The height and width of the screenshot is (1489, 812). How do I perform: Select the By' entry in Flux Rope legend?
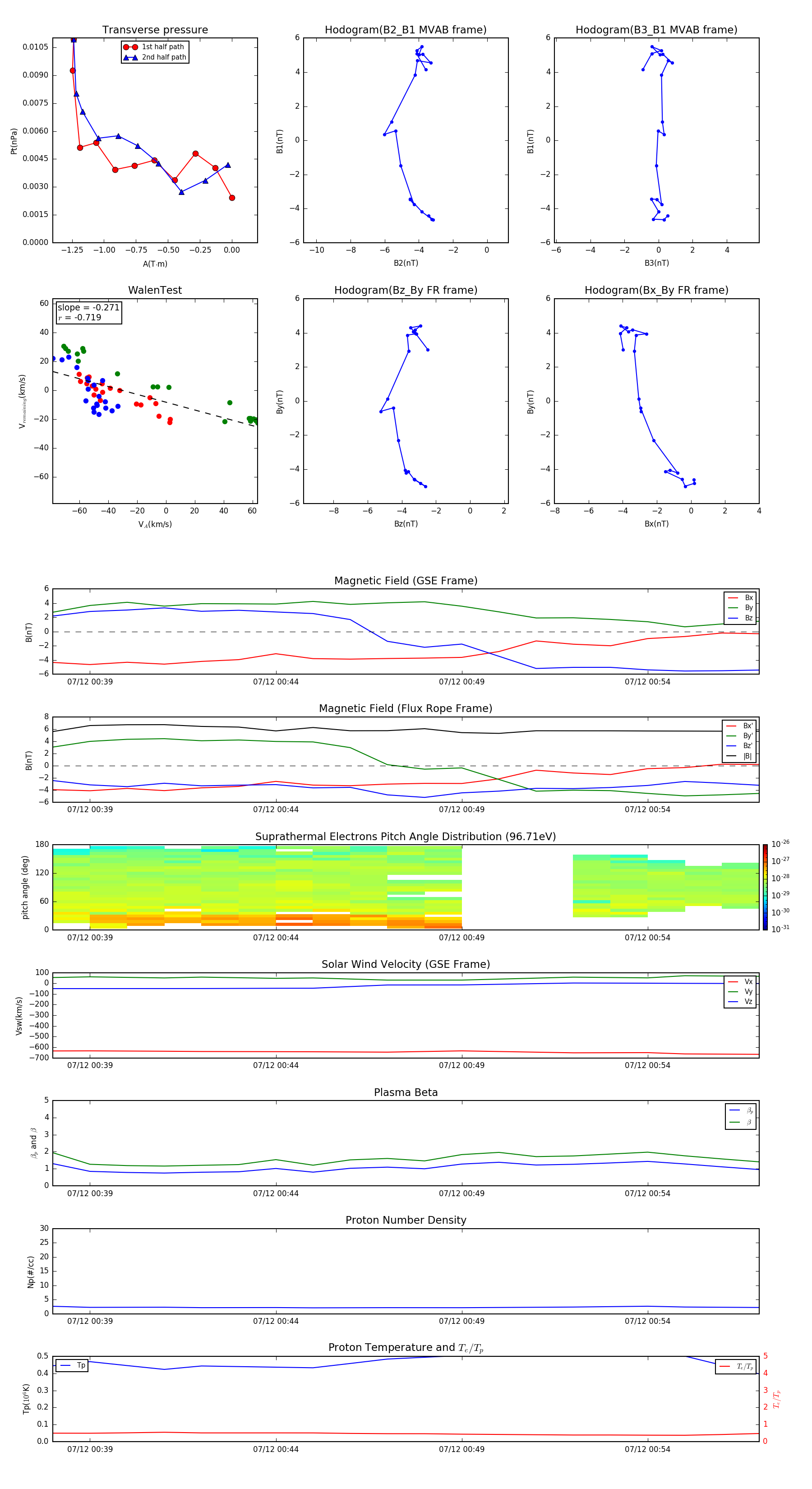[739, 736]
